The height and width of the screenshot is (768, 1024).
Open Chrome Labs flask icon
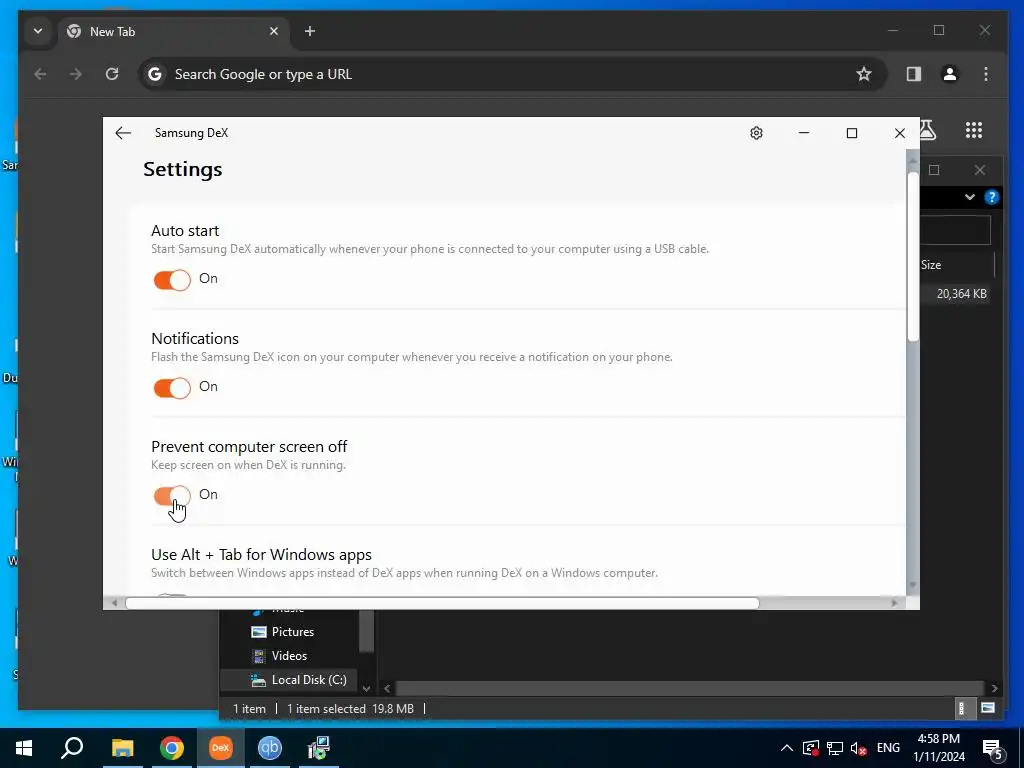point(928,130)
